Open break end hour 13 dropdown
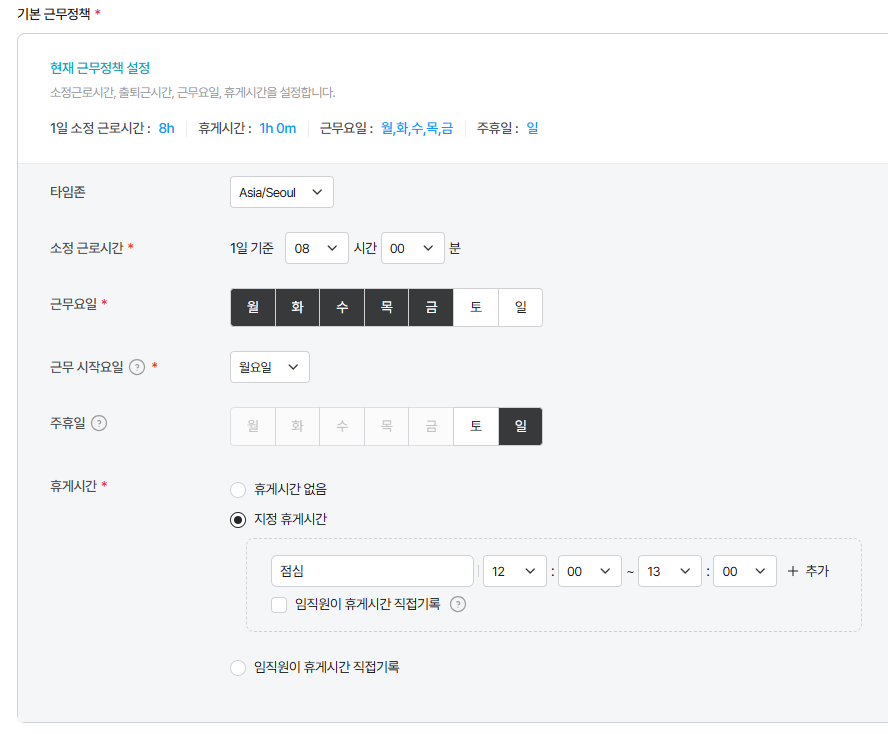 pos(669,571)
